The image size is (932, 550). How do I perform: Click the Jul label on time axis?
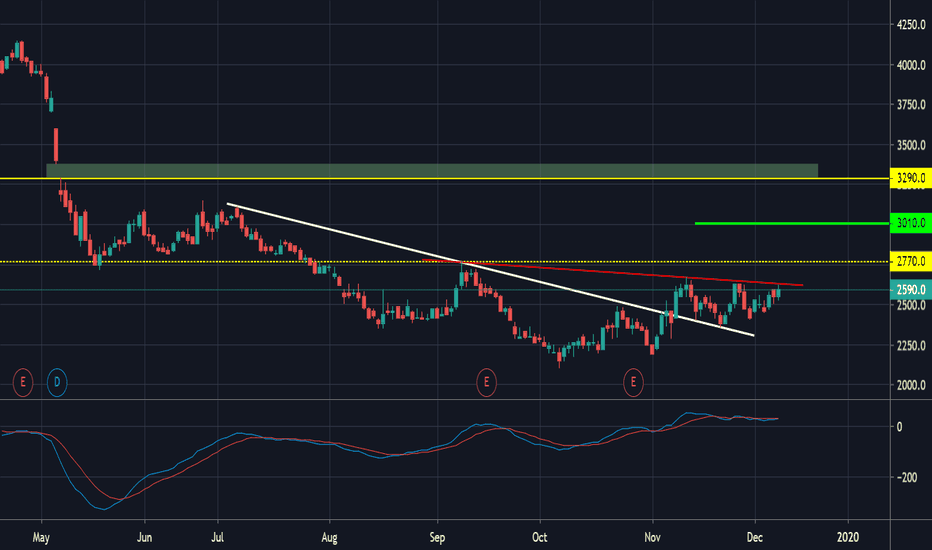click(218, 538)
